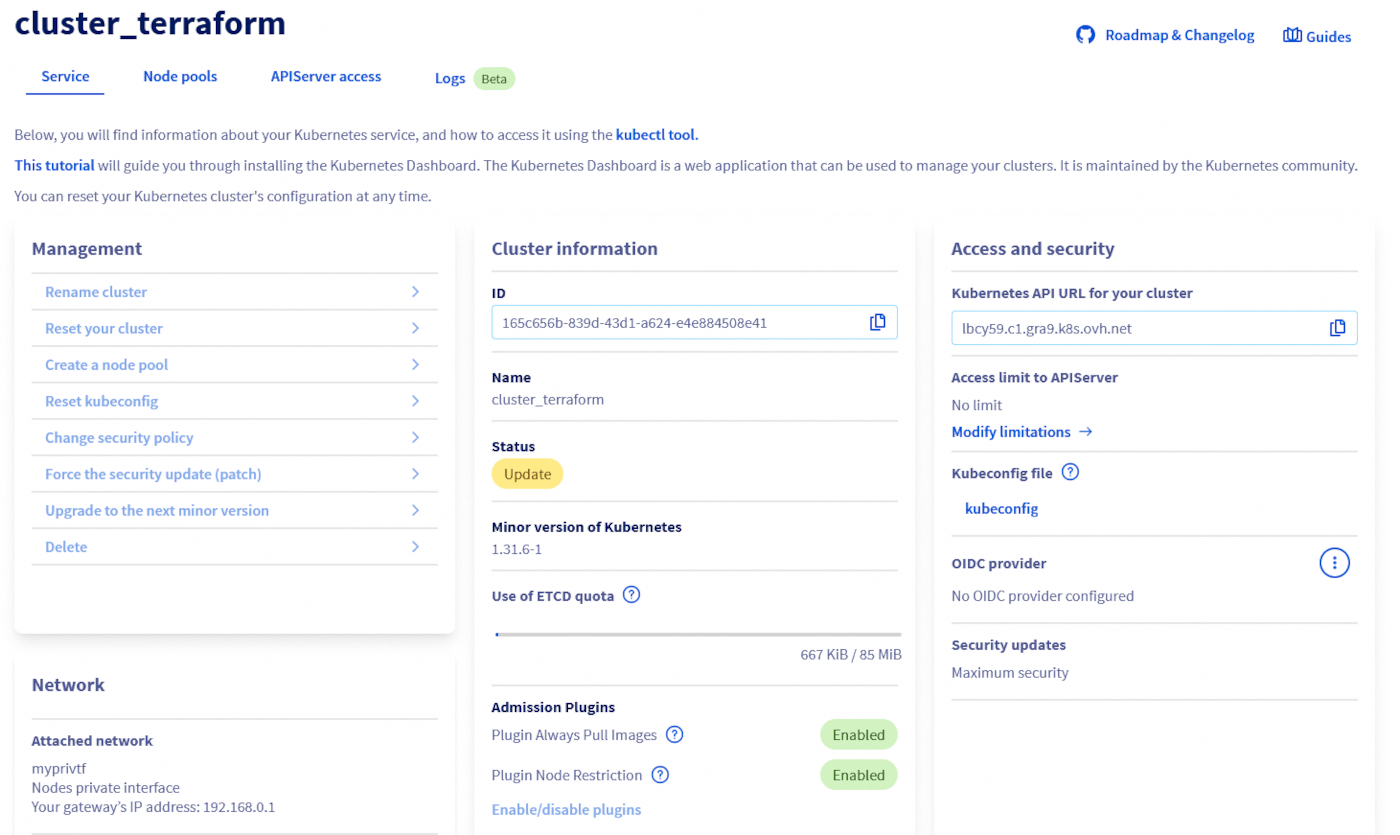Click the Guides book icon
1400x835 pixels.
pyautogui.click(x=1290, y=34)
